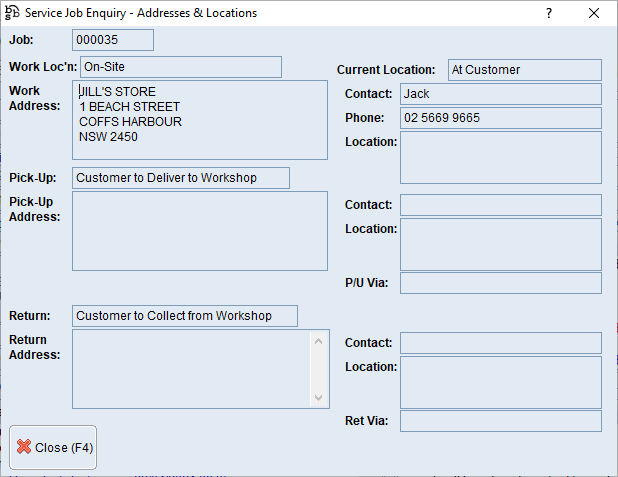Click the Contact field beside Return Address
This screenshot has width=618, height=477.
[500, 343]
